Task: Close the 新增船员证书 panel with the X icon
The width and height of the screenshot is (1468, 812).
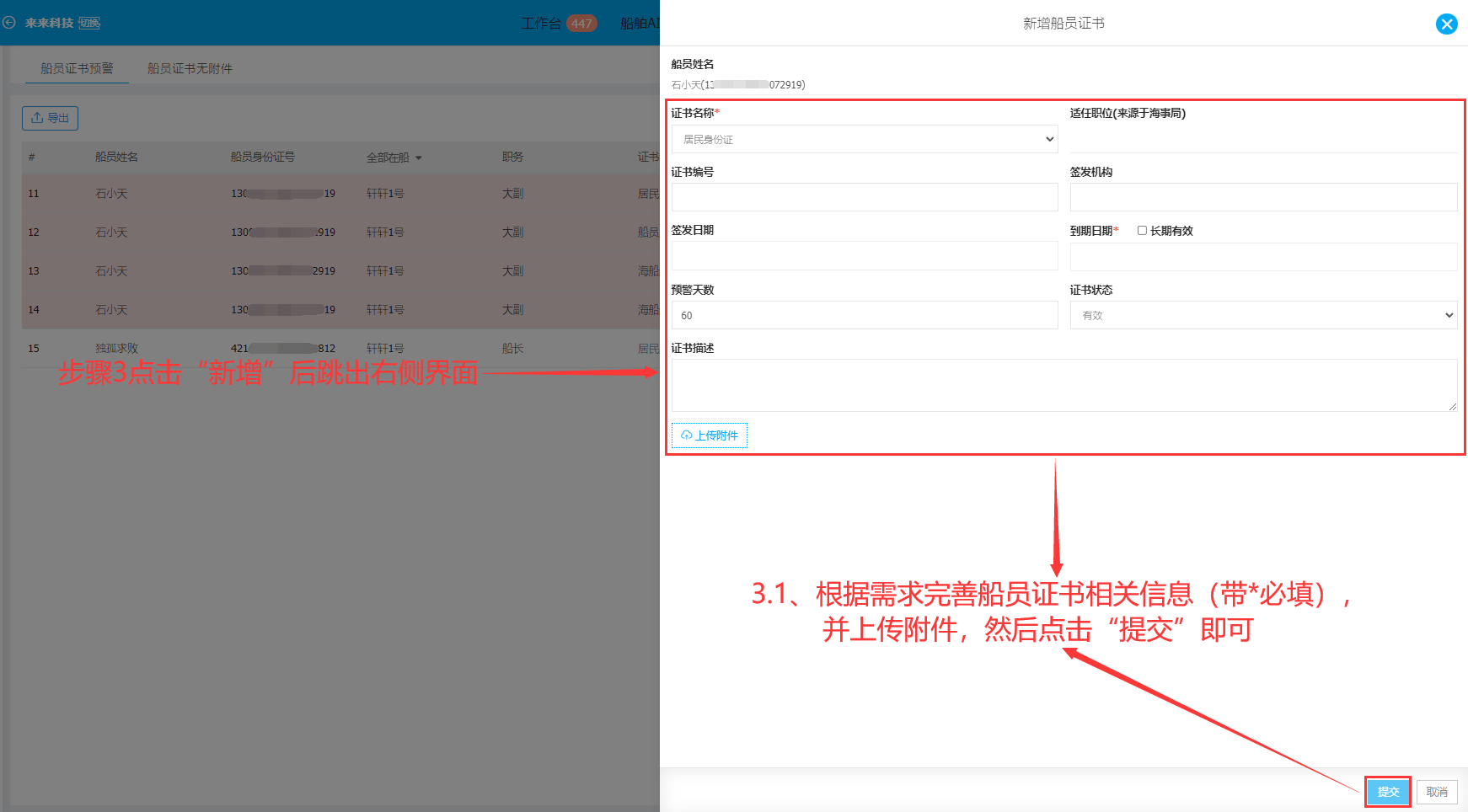Action: (1446, 24)
